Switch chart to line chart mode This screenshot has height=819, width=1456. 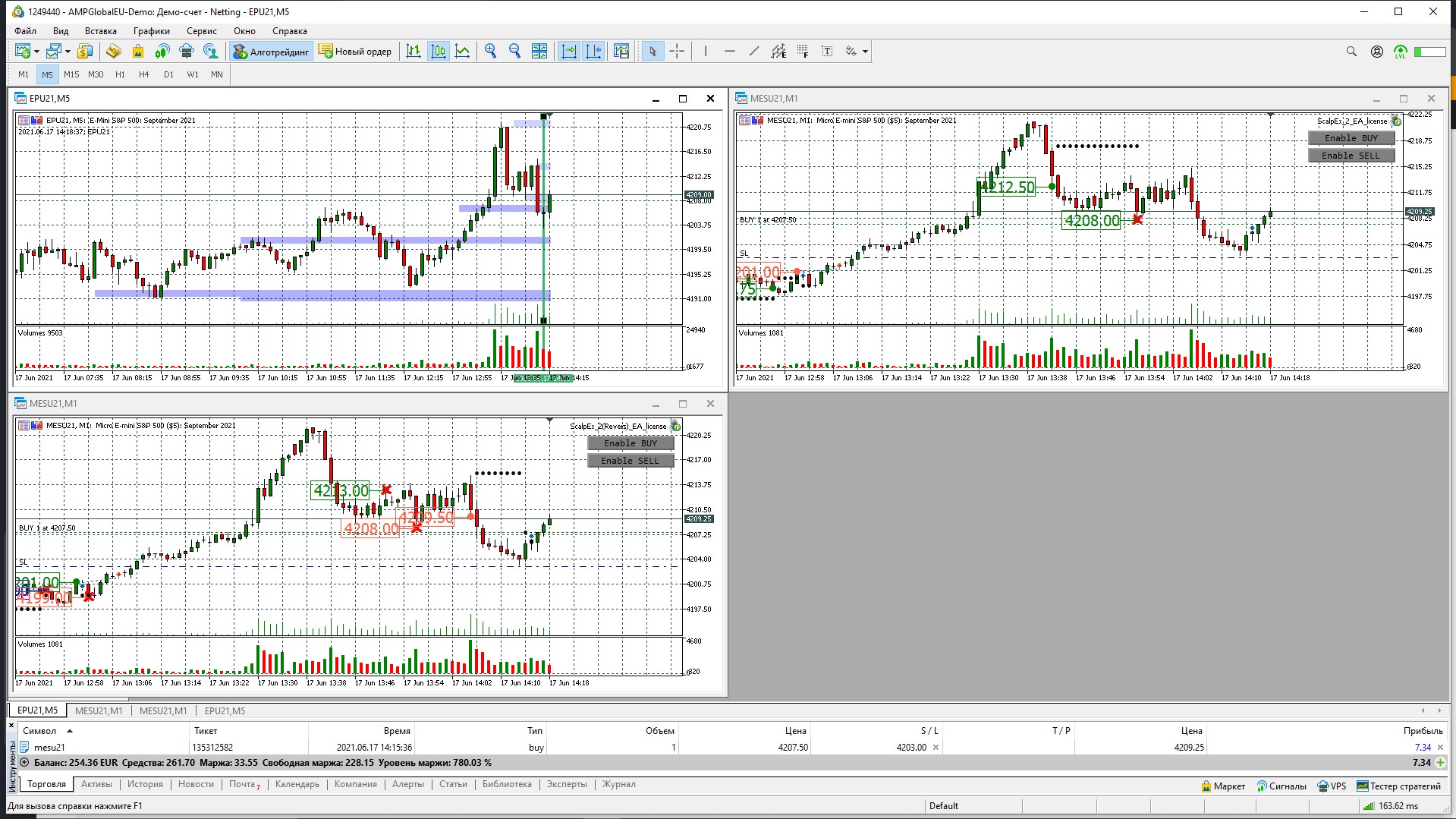coord(462,51)
